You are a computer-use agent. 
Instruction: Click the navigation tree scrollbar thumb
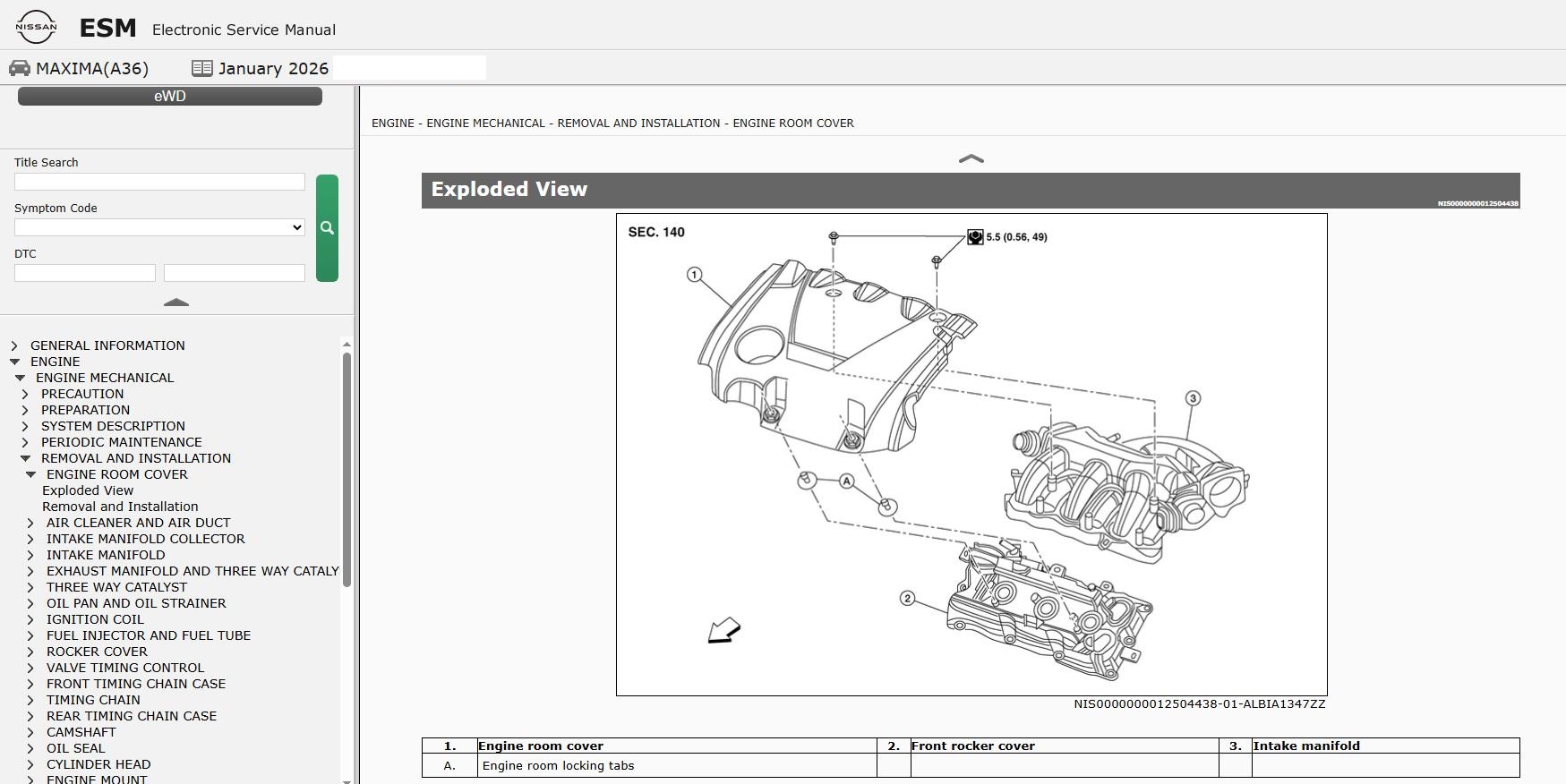347,470
